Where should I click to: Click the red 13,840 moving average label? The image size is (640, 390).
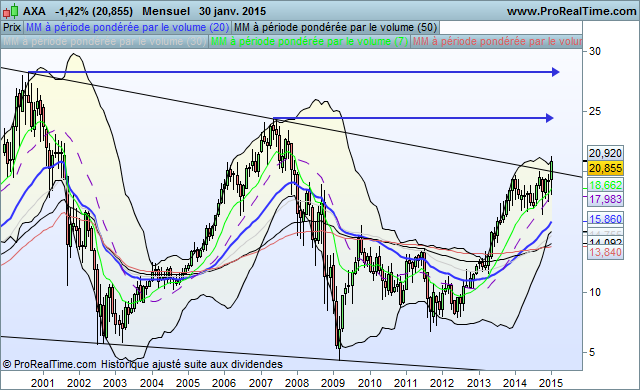click(605, 252)
